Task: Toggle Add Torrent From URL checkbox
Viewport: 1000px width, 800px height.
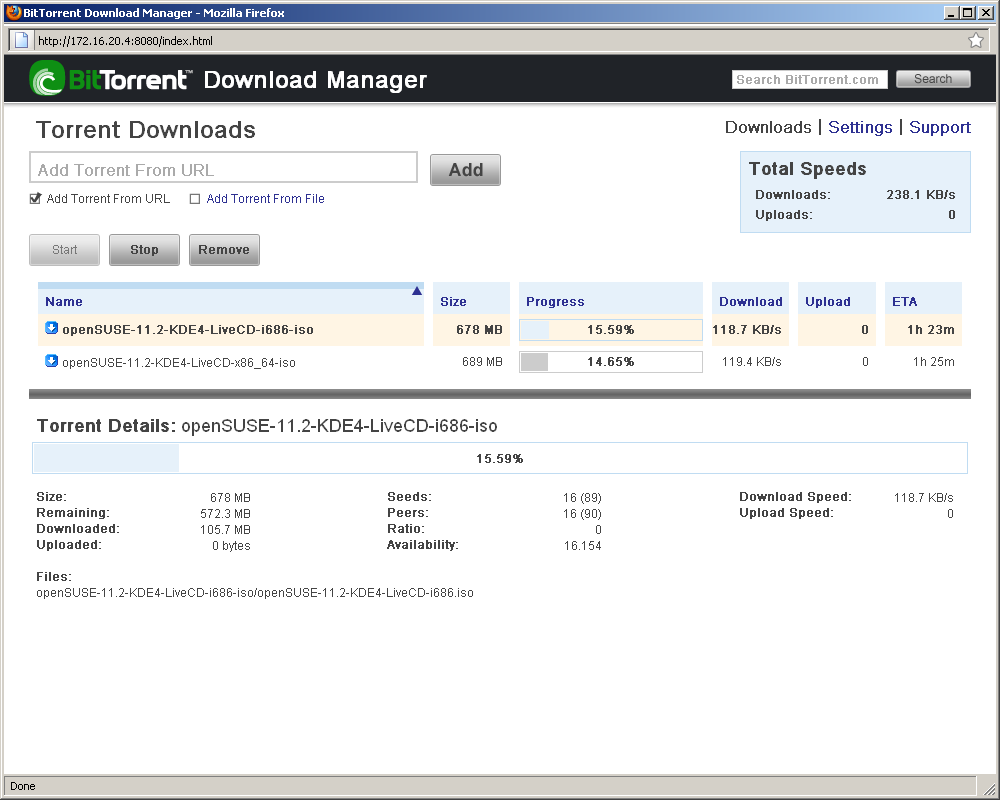Action: [36, 198]
